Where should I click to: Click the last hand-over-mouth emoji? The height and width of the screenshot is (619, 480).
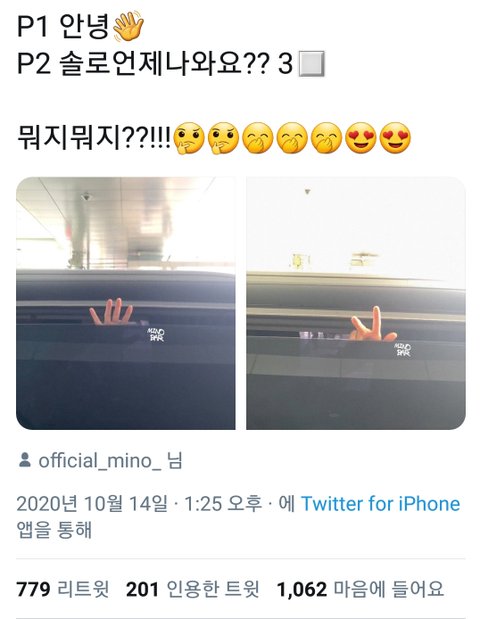[x=326, y=139]
